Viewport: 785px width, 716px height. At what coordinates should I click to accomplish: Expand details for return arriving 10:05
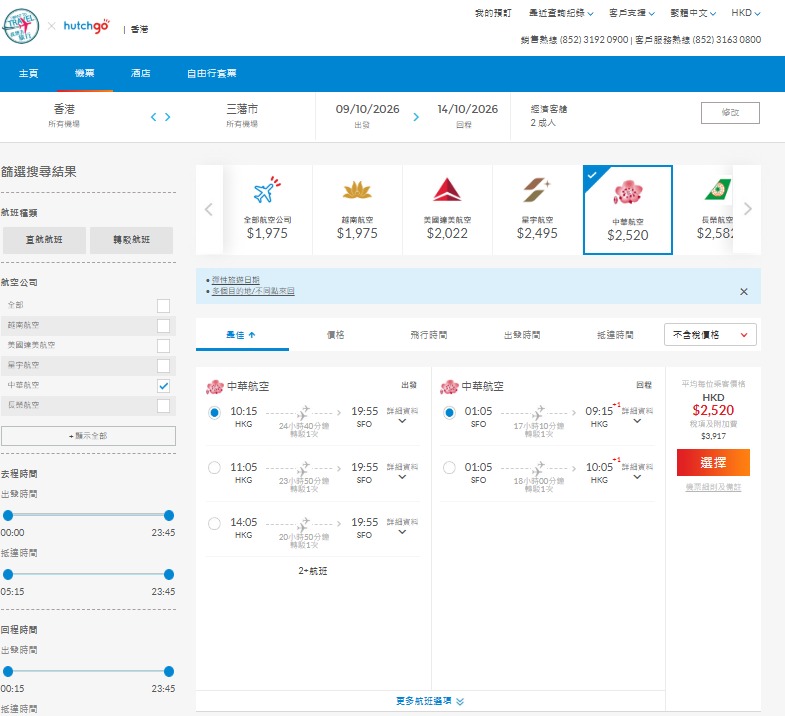(637, 472)
